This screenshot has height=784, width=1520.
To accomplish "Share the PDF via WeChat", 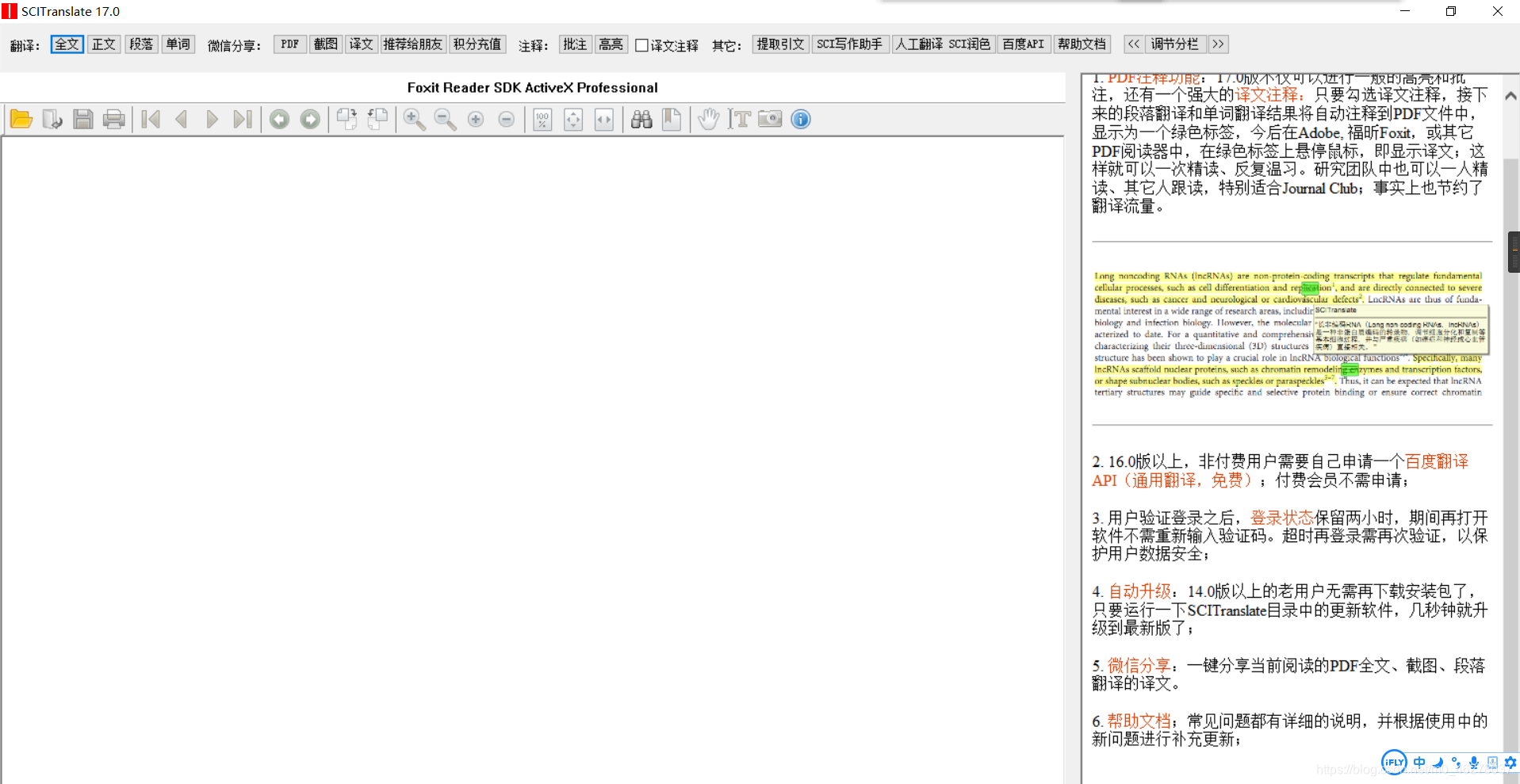I will tap(289, 44).
